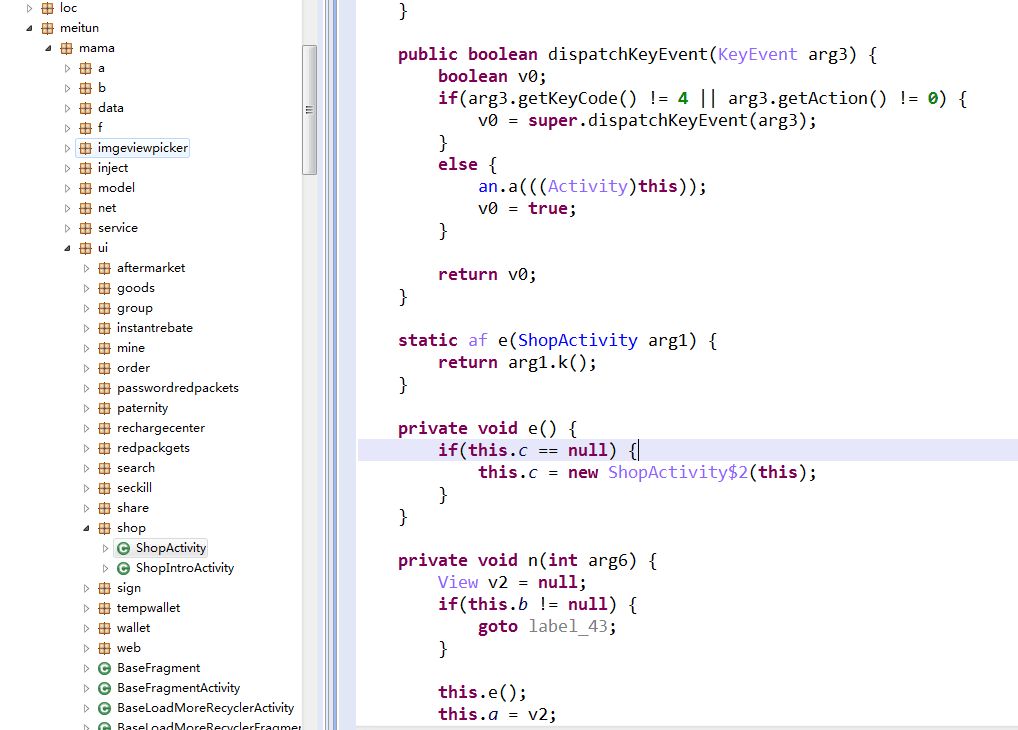Click the redpackgets package icon
1018x730 pixels.
pos(104,448)
